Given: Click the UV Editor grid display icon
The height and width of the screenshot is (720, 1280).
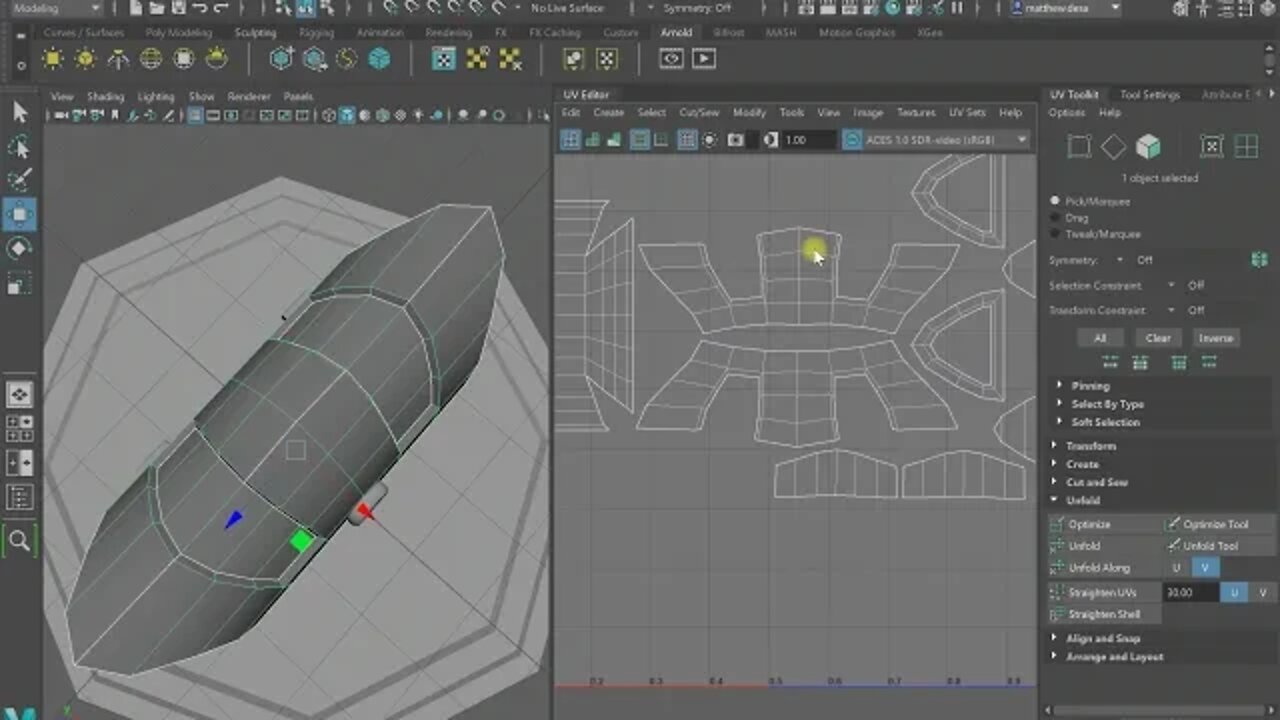Looking at the screenshot, I should coord(688,140).
